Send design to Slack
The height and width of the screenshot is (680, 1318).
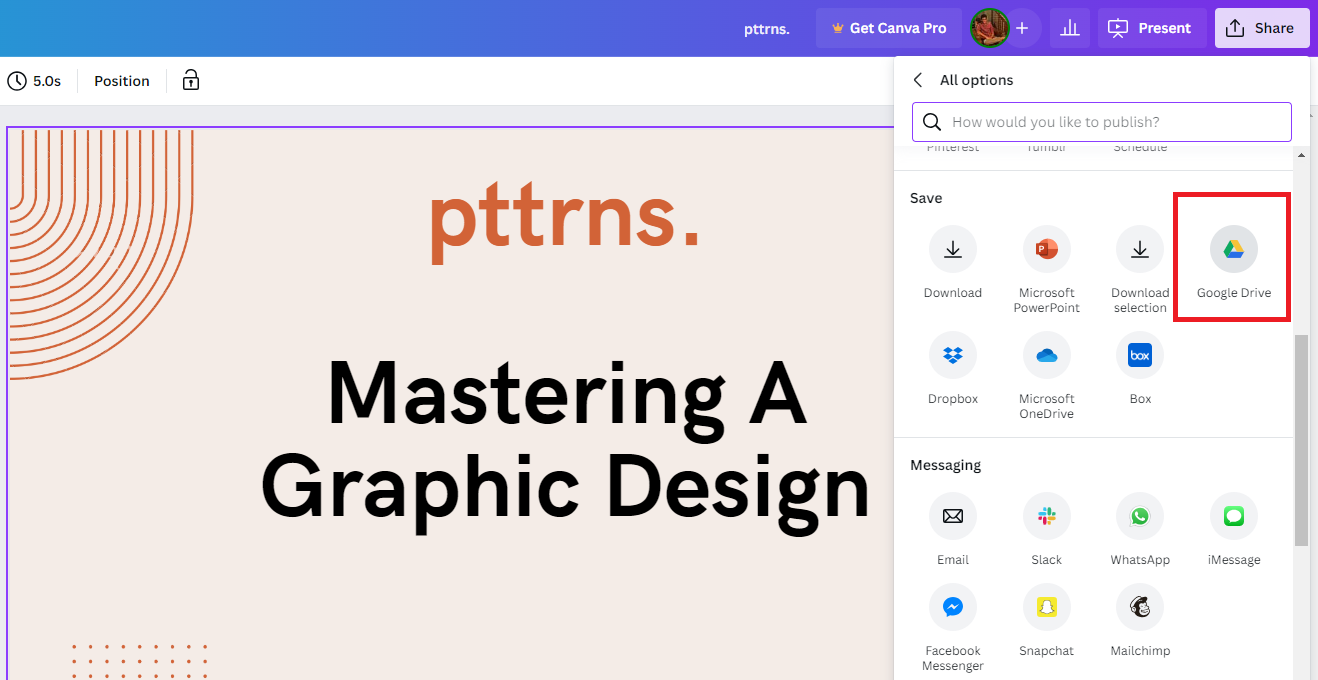1046,517
